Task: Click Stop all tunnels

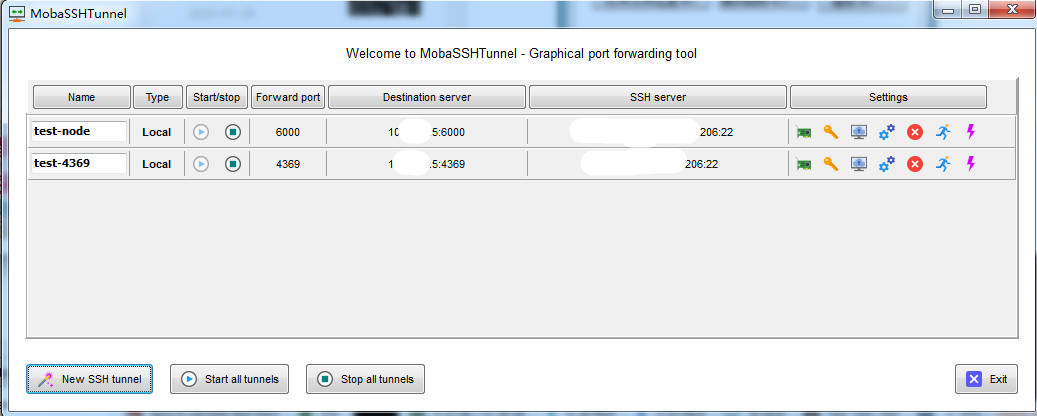Action: (x=365, y=379)
